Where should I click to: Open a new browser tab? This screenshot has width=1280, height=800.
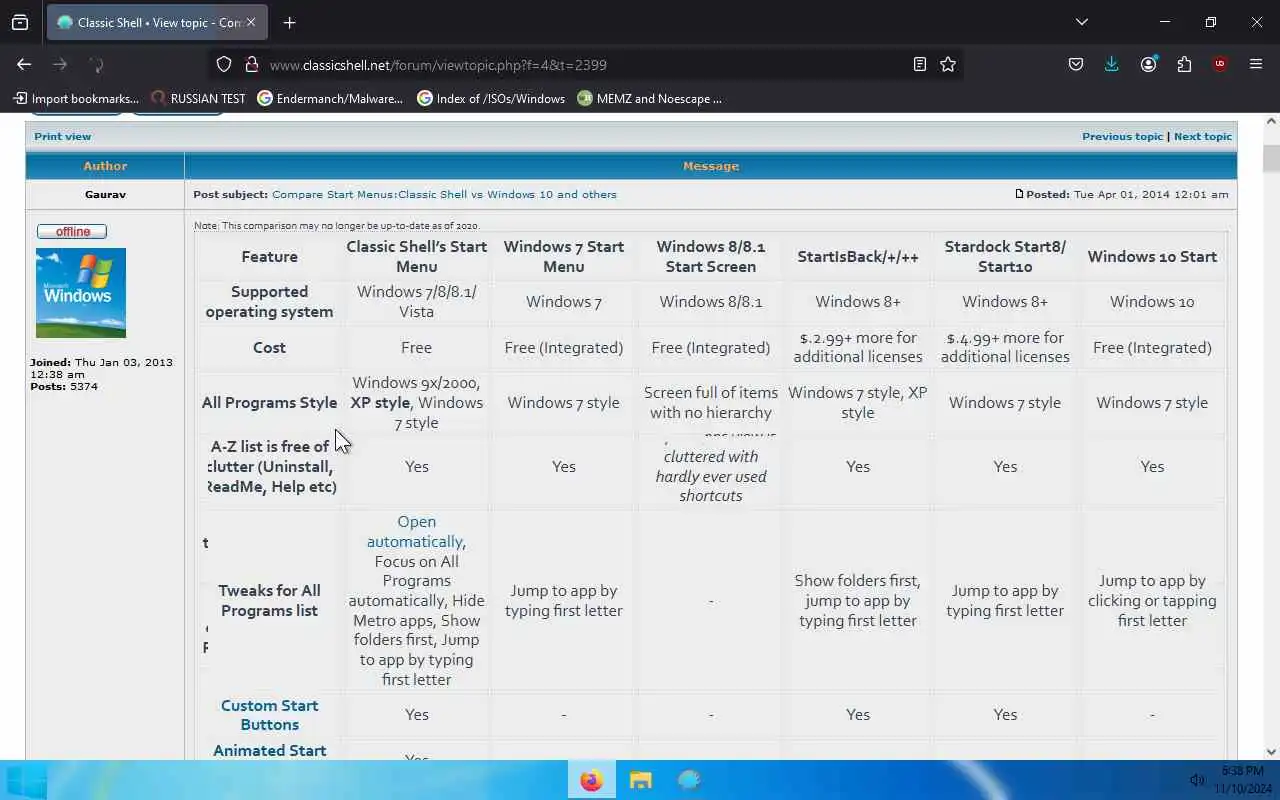(289, 22)
